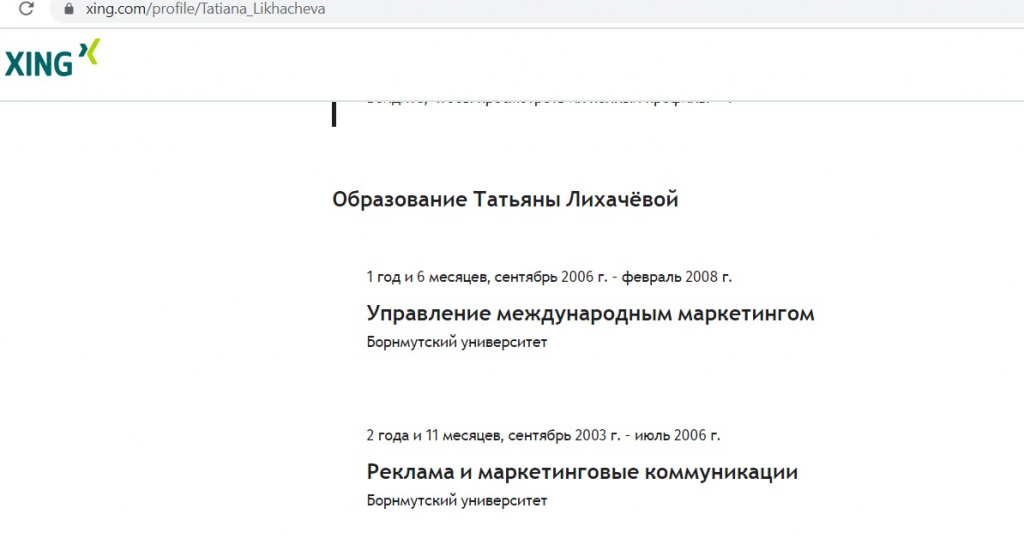Image resolution: width=1024 pixels, height=544 pixels.
Task: Open 'Управление международным маркетингом' education entry
Action: click(x=590, y=314)
